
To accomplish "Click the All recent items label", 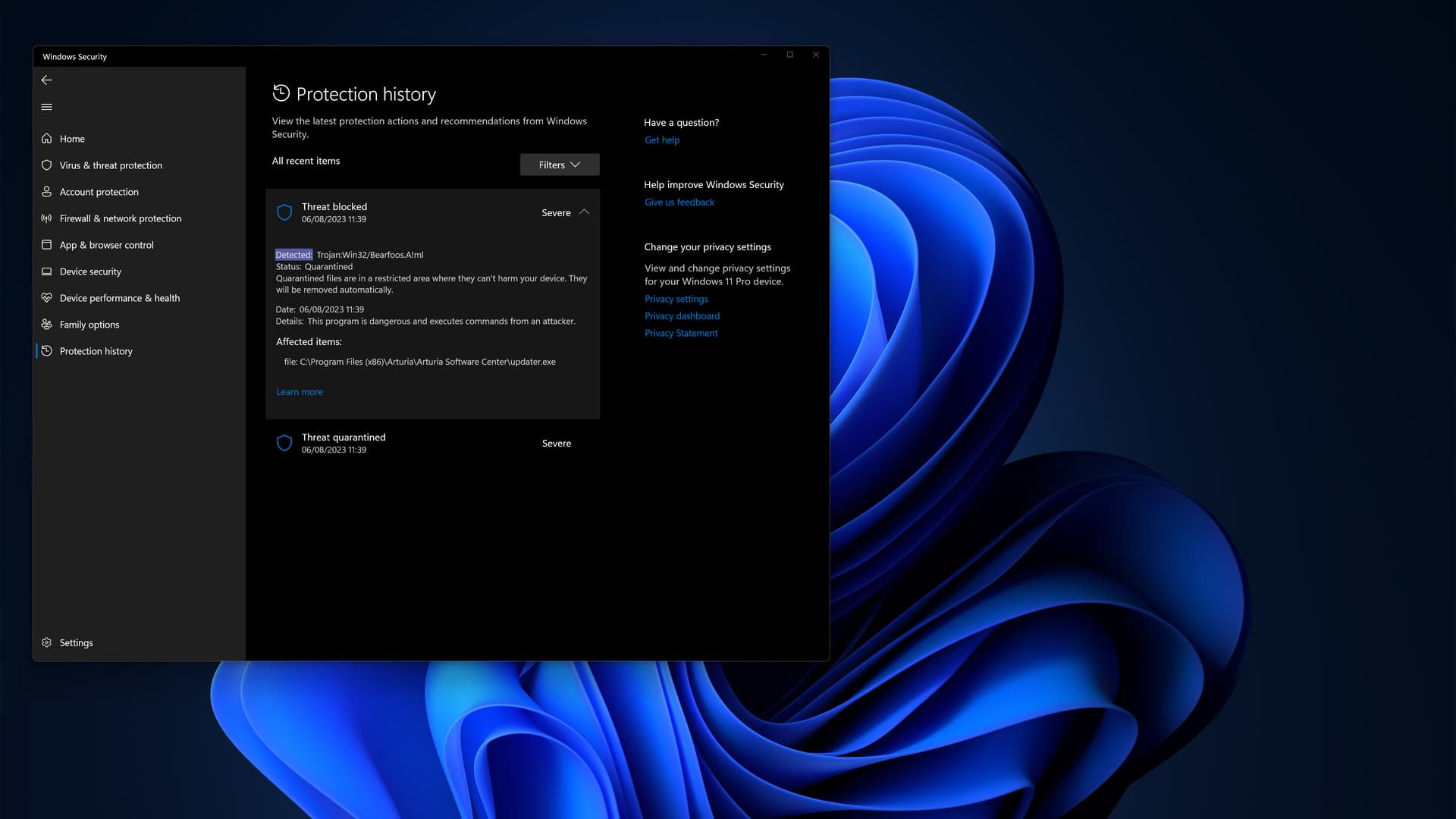I will click(306, 161).
